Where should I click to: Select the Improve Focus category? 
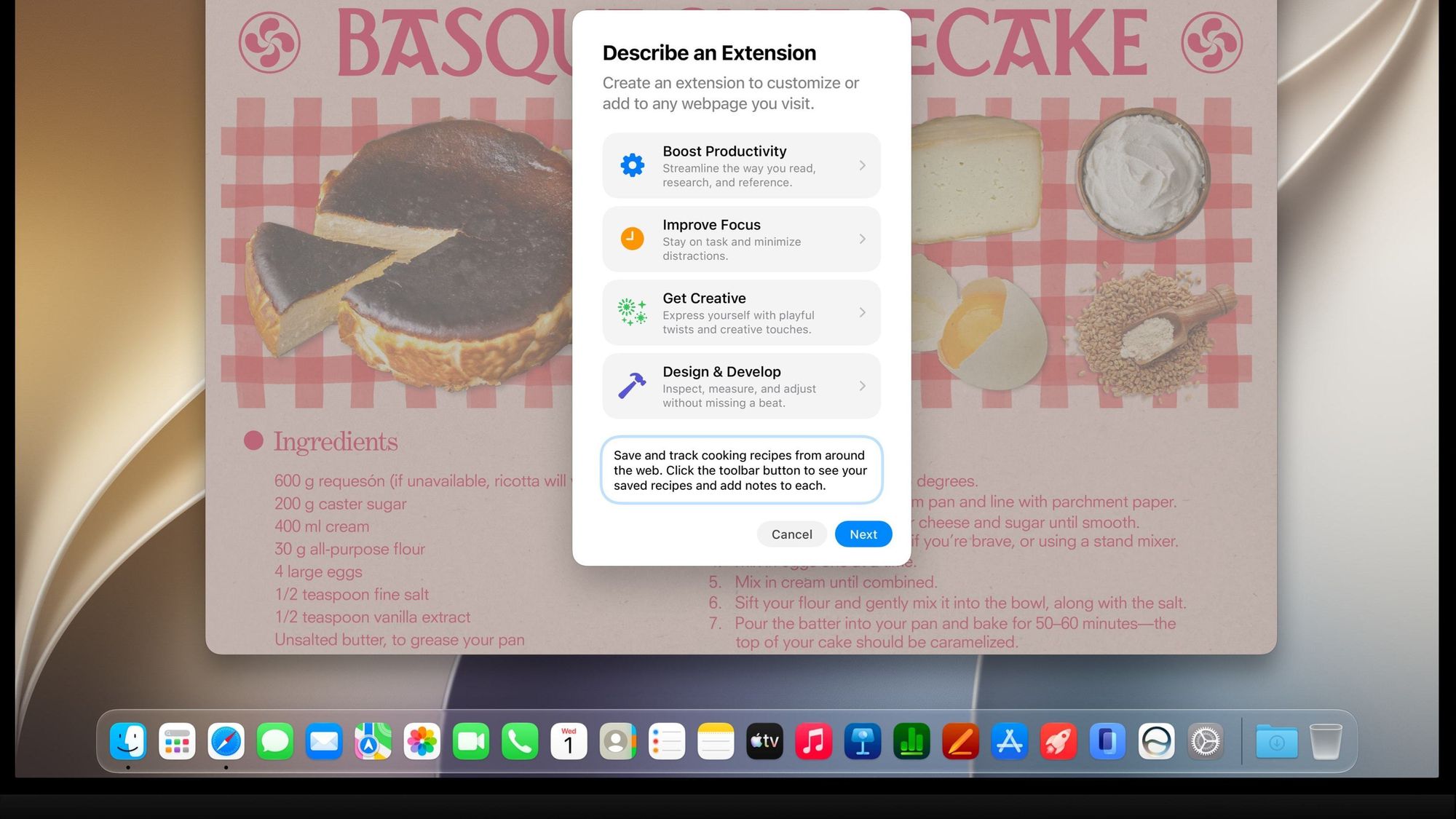741,239
